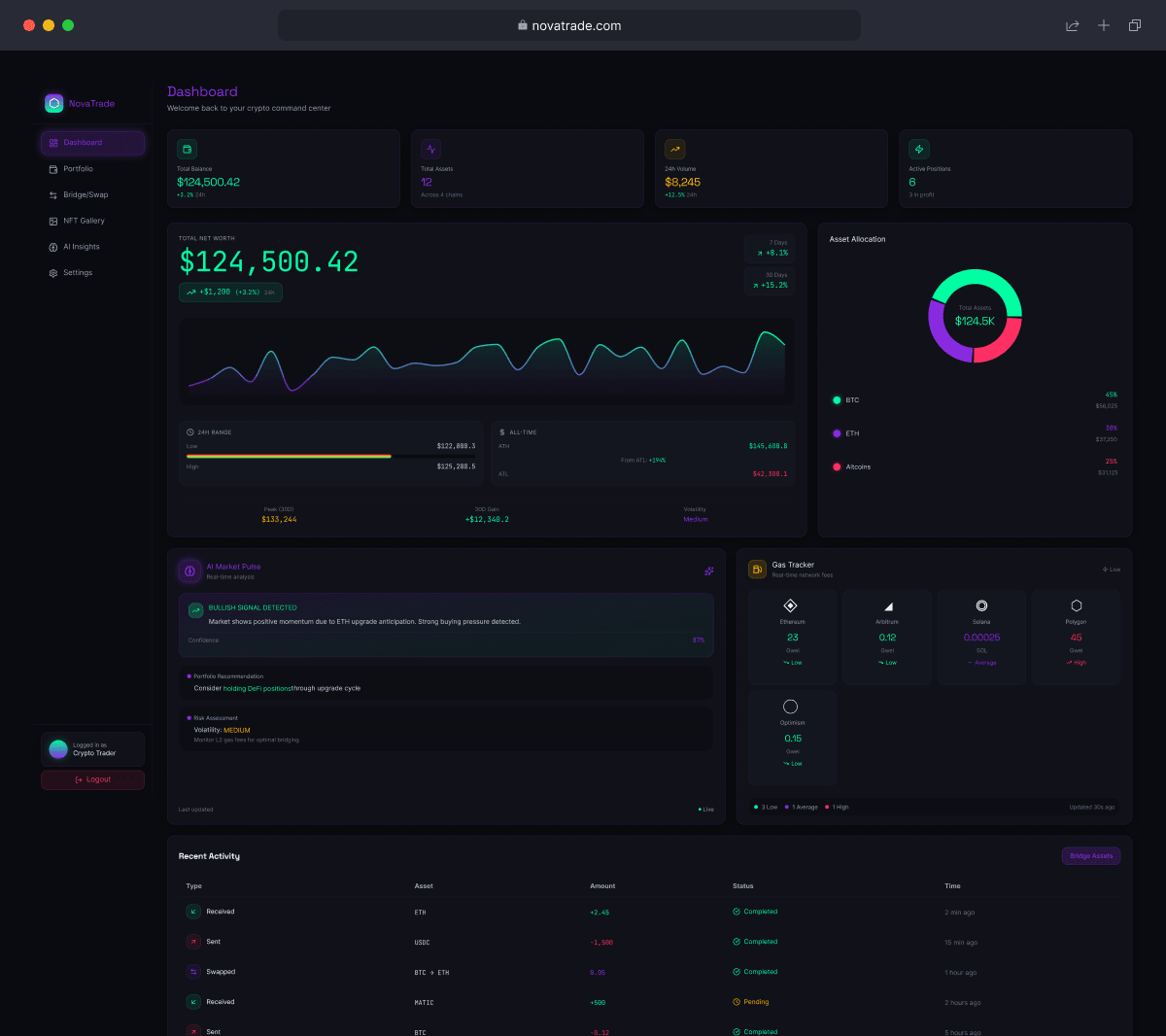Click the Bridge Assets button
The image size is (1166, 1036).
point(1091,856)
